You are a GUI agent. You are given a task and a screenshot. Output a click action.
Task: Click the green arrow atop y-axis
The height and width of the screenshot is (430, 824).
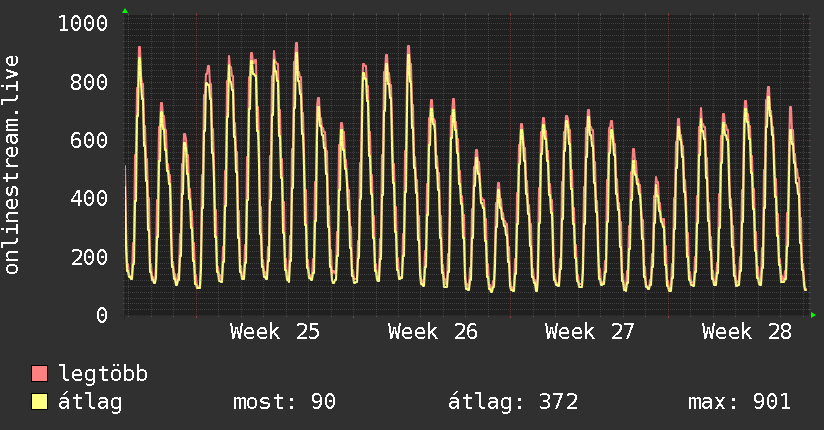[125, 11]
